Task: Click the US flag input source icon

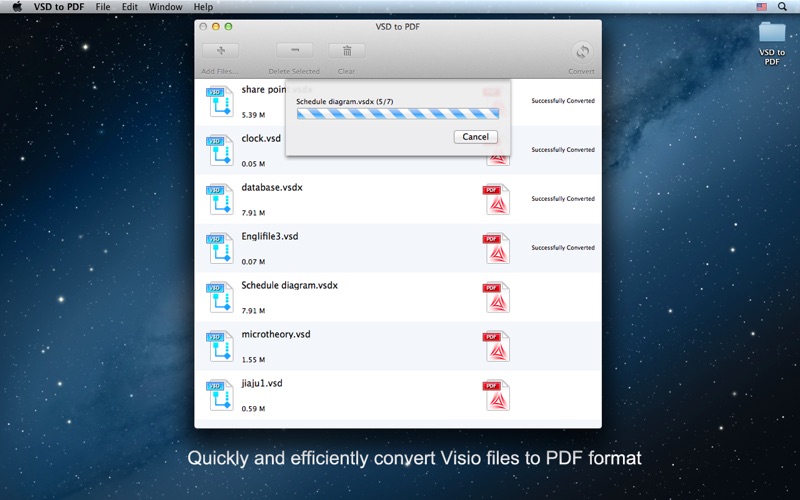Action: point(762,7)
